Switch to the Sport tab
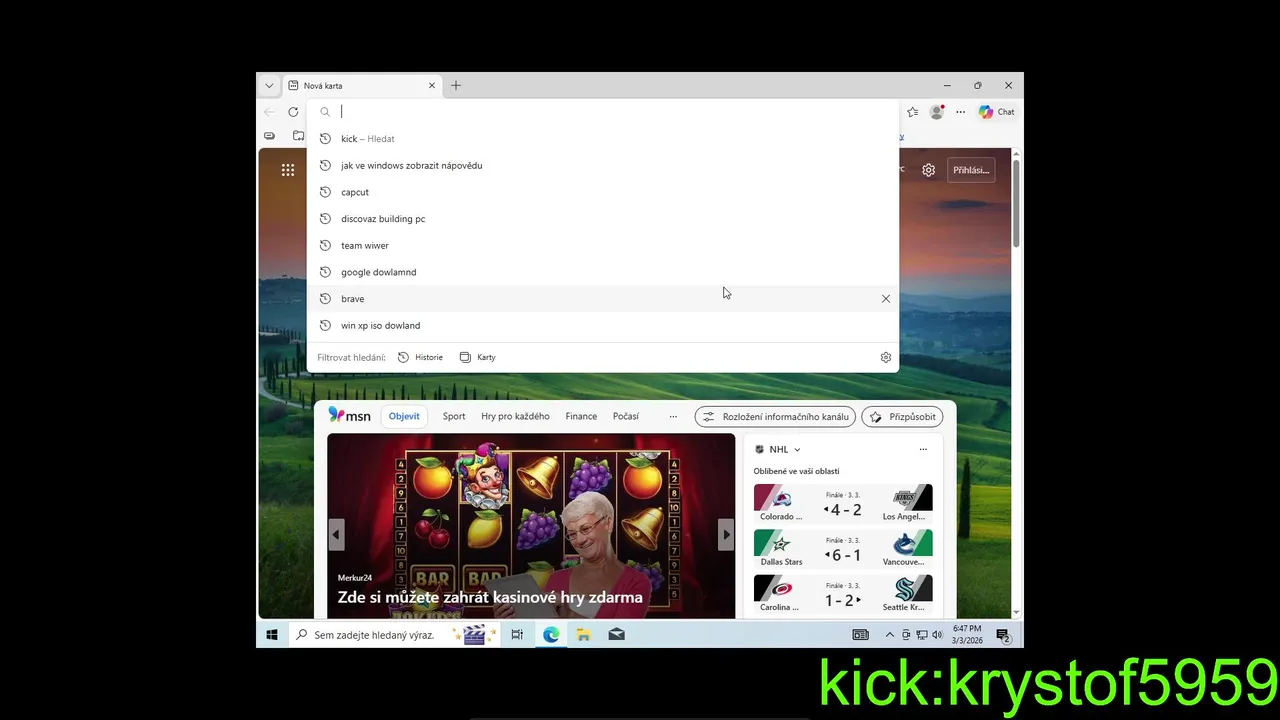The height and width of the screenshot is (720, 1280). [x=454, y=416]
